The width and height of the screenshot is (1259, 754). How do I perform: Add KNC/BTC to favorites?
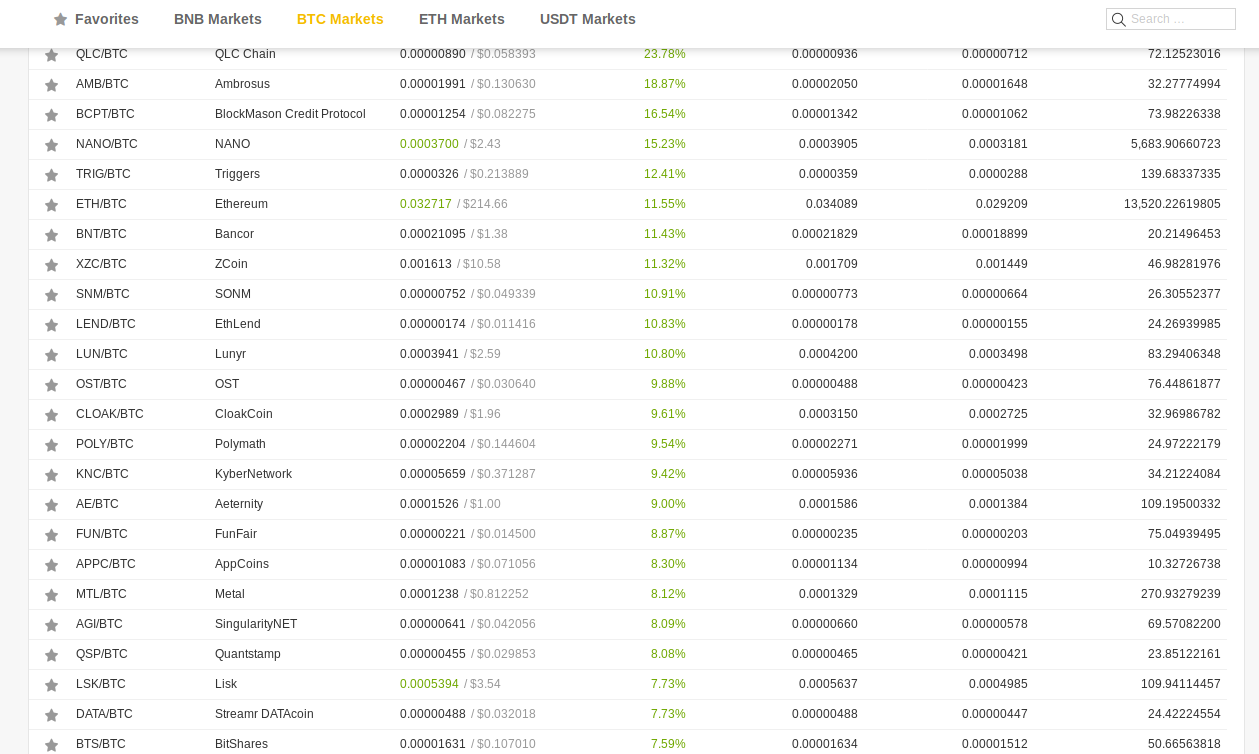click(x=51, y=475)
